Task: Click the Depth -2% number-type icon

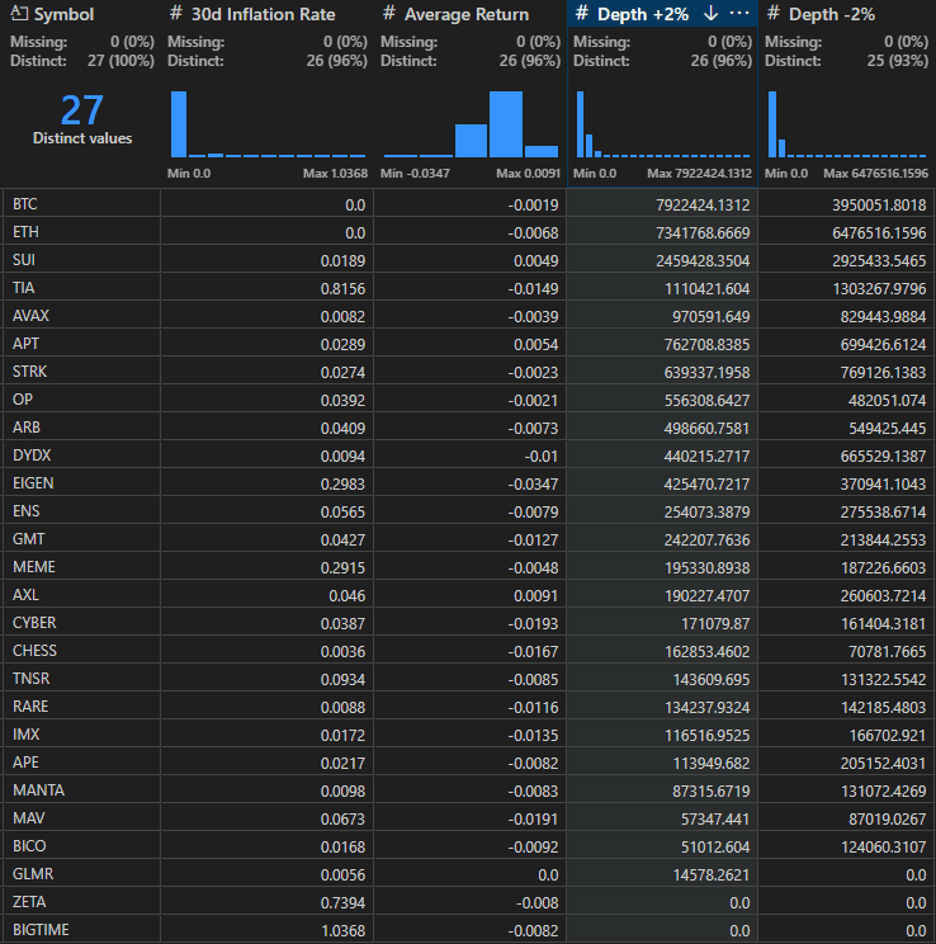Action: 773,14
